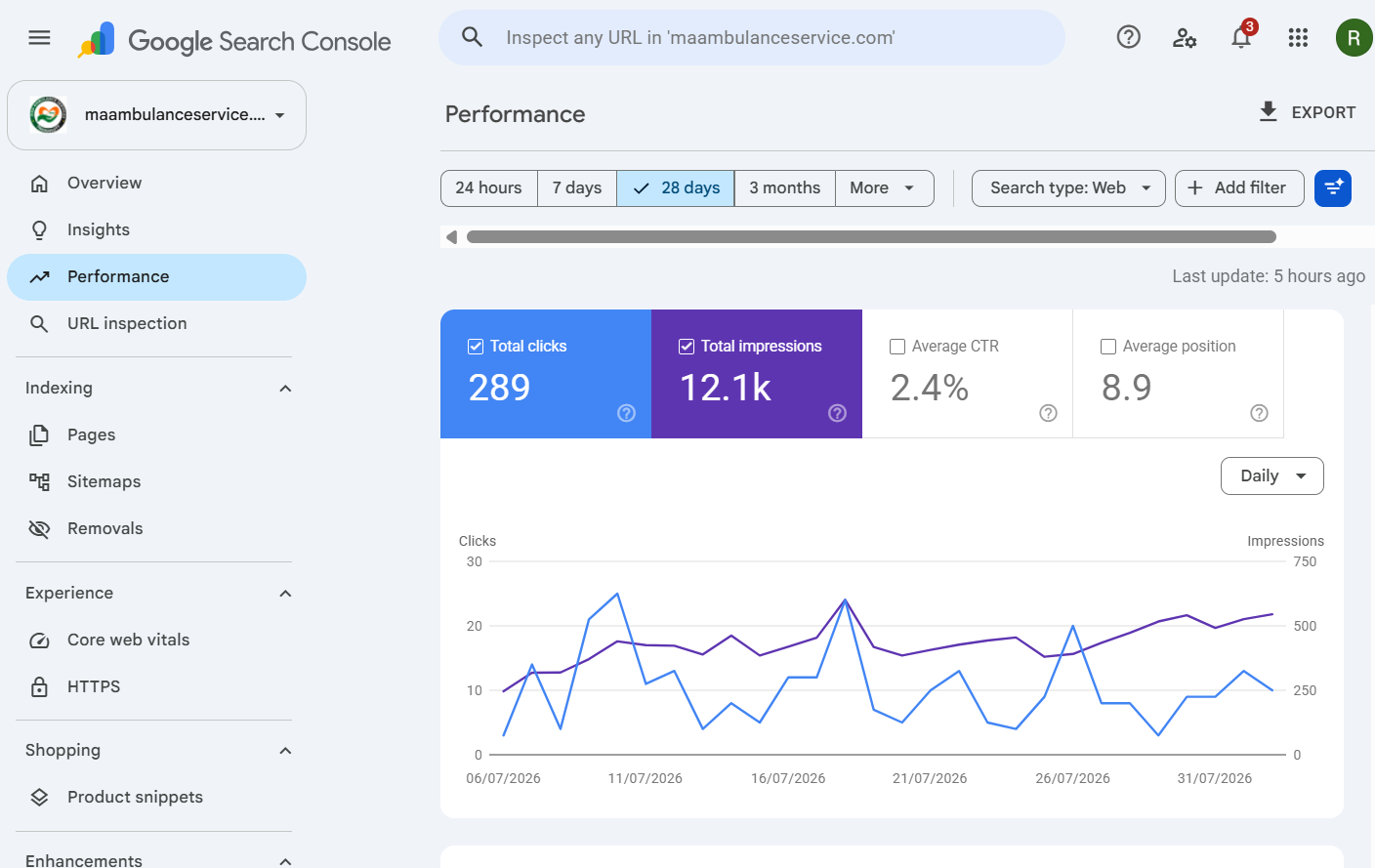
Task: Select the 7 days range
Action: 577,188
